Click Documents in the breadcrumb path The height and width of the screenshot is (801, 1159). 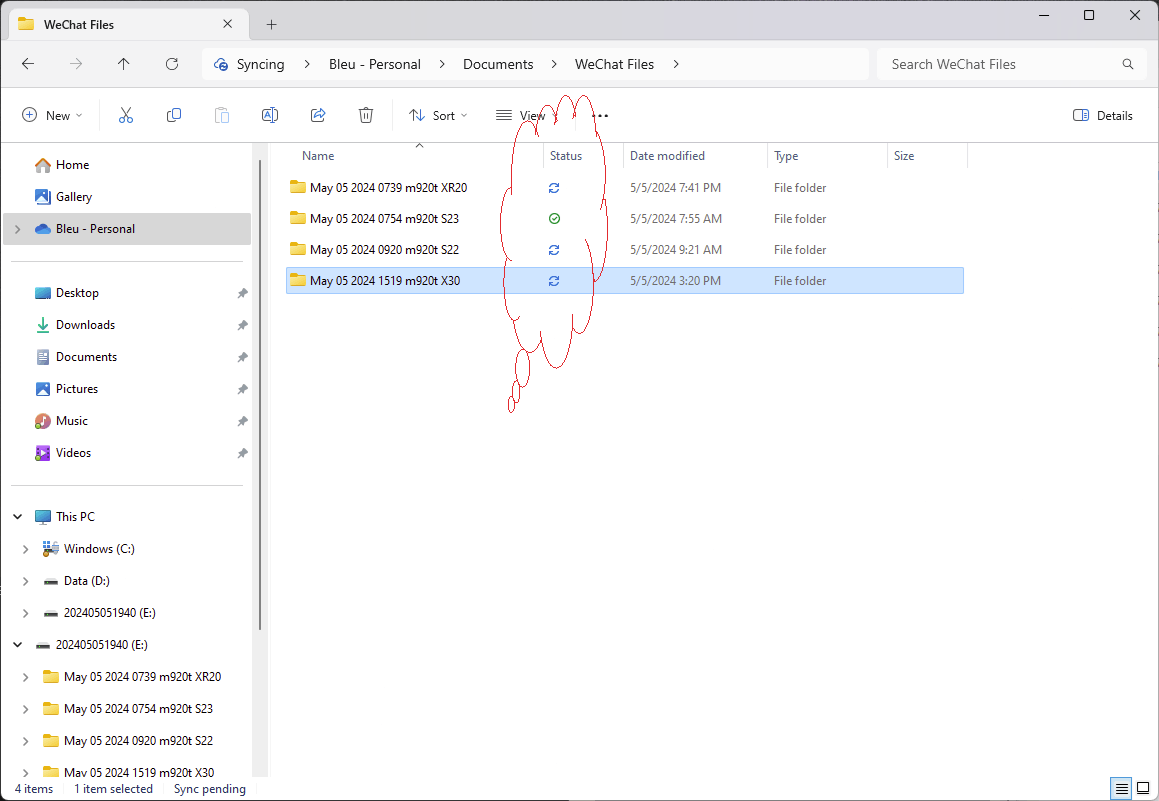498,64
